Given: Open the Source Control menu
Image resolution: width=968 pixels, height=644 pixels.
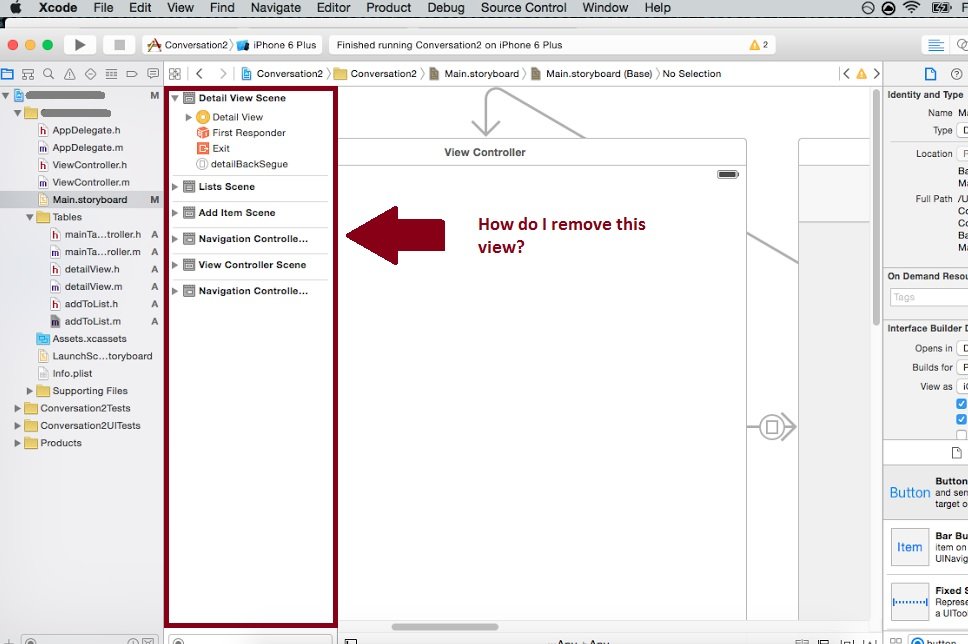Looking at the screenshot, I should coord(523,8).
